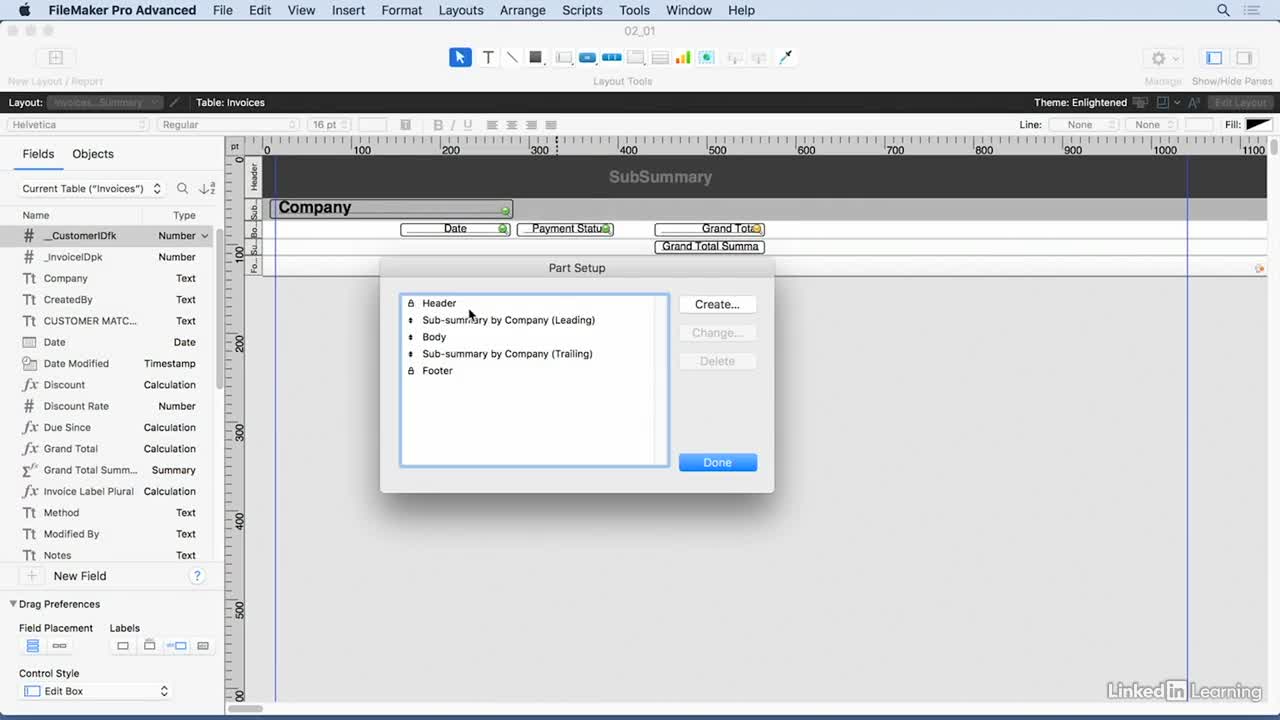The image size is (1280, 720).
Task: Select the Format Painter tool
Action: (x=786, y=57)
